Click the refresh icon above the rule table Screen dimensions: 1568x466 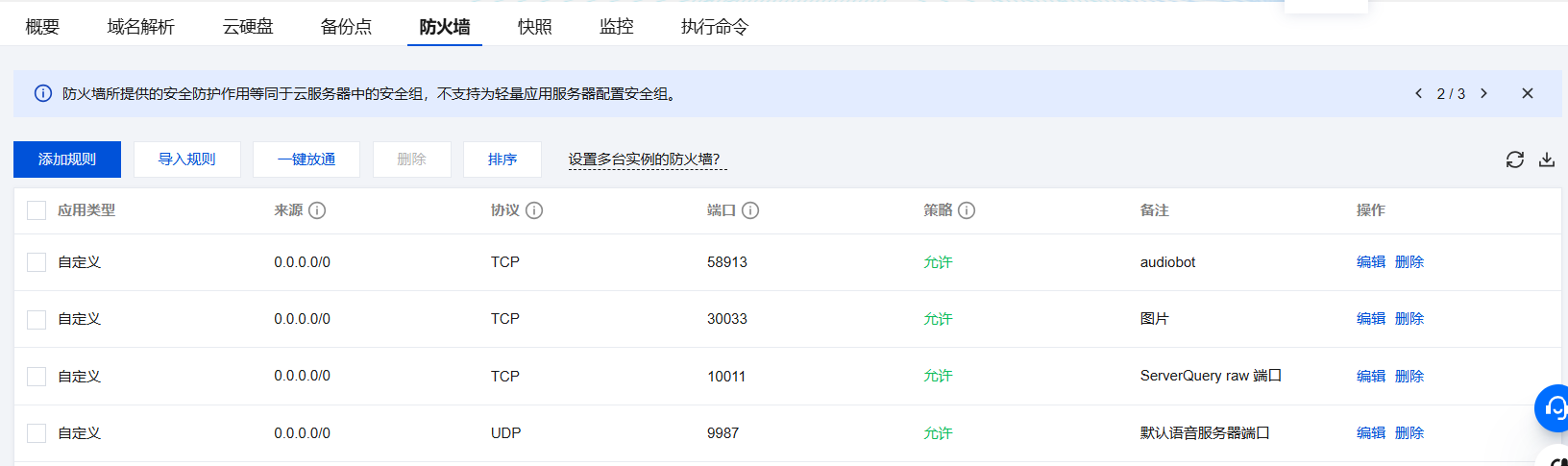click(x=1515, y=159)
